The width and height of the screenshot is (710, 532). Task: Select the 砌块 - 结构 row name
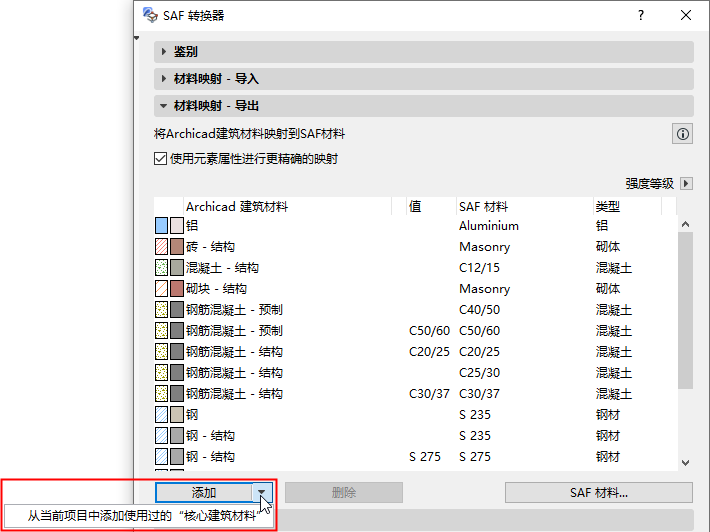(x=216, y=288)
